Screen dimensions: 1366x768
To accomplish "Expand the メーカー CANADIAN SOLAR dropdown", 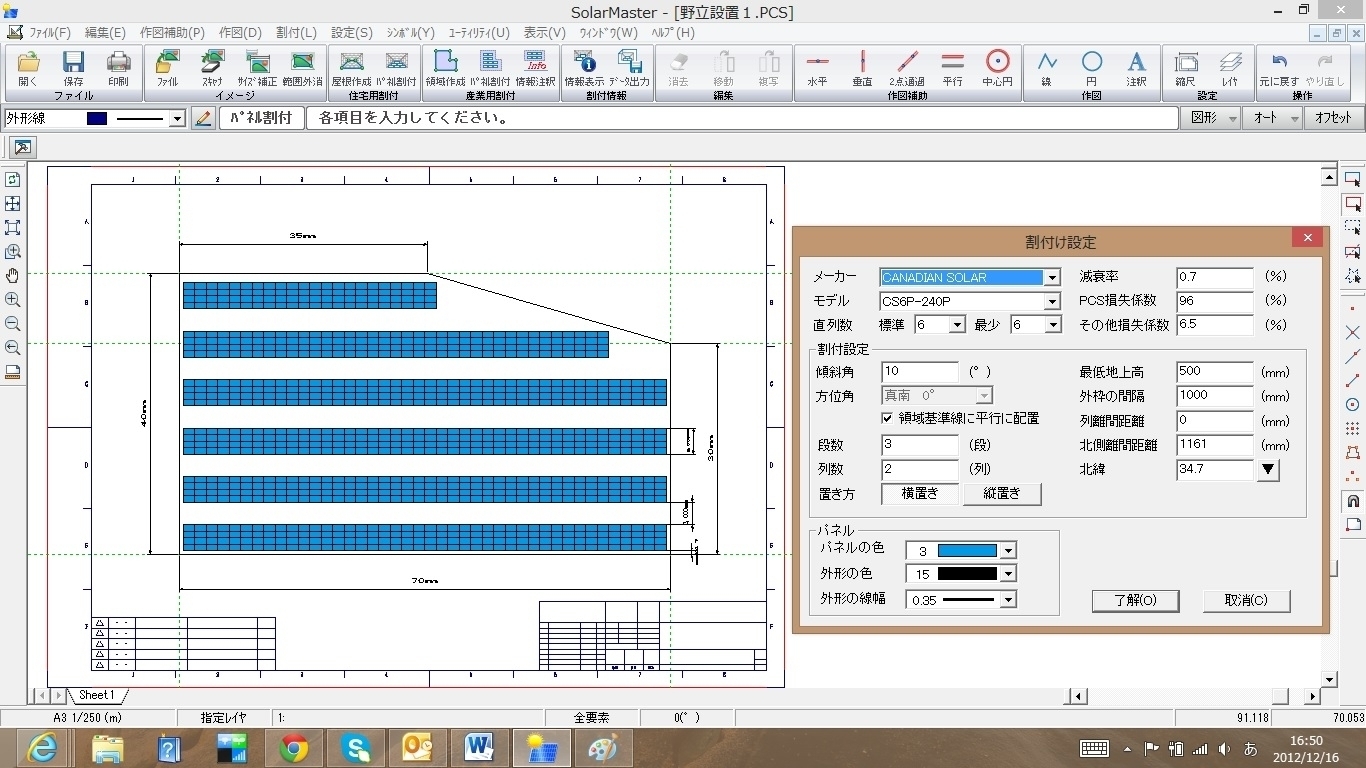I will pyautogui.click(x=1051, y=278).
